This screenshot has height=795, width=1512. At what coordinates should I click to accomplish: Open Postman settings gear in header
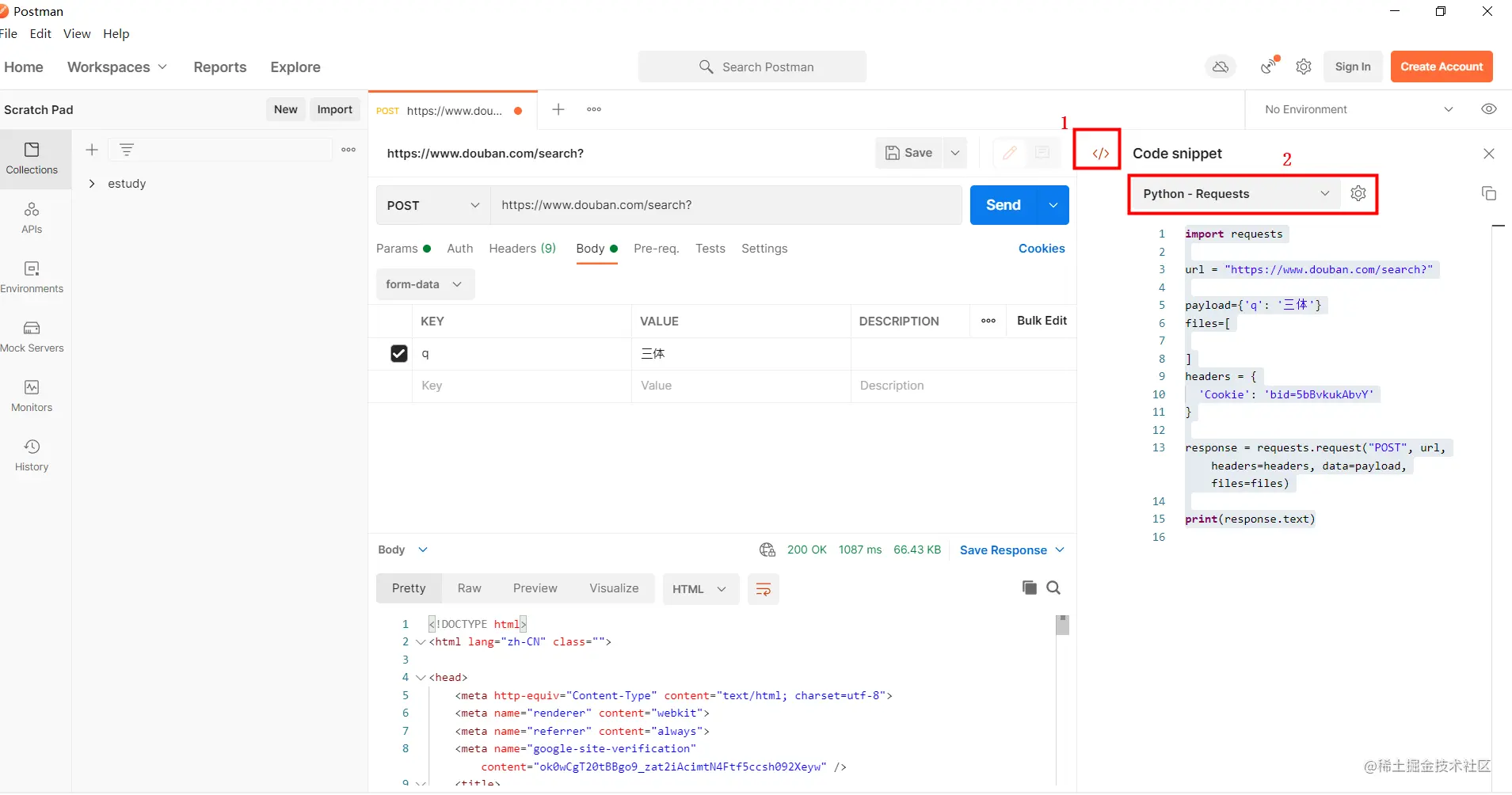pyautogui.click(x=1304, y=67)
